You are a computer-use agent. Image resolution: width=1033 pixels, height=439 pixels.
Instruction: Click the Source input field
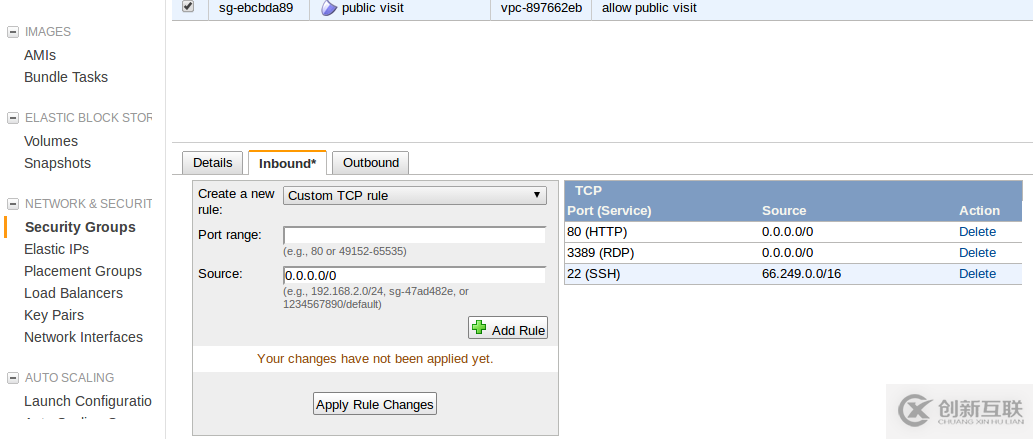[x=414, y=275]
